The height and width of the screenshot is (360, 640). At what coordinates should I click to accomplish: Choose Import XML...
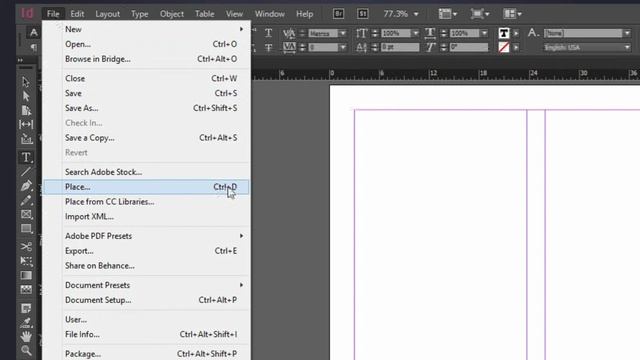coord(146,217)
